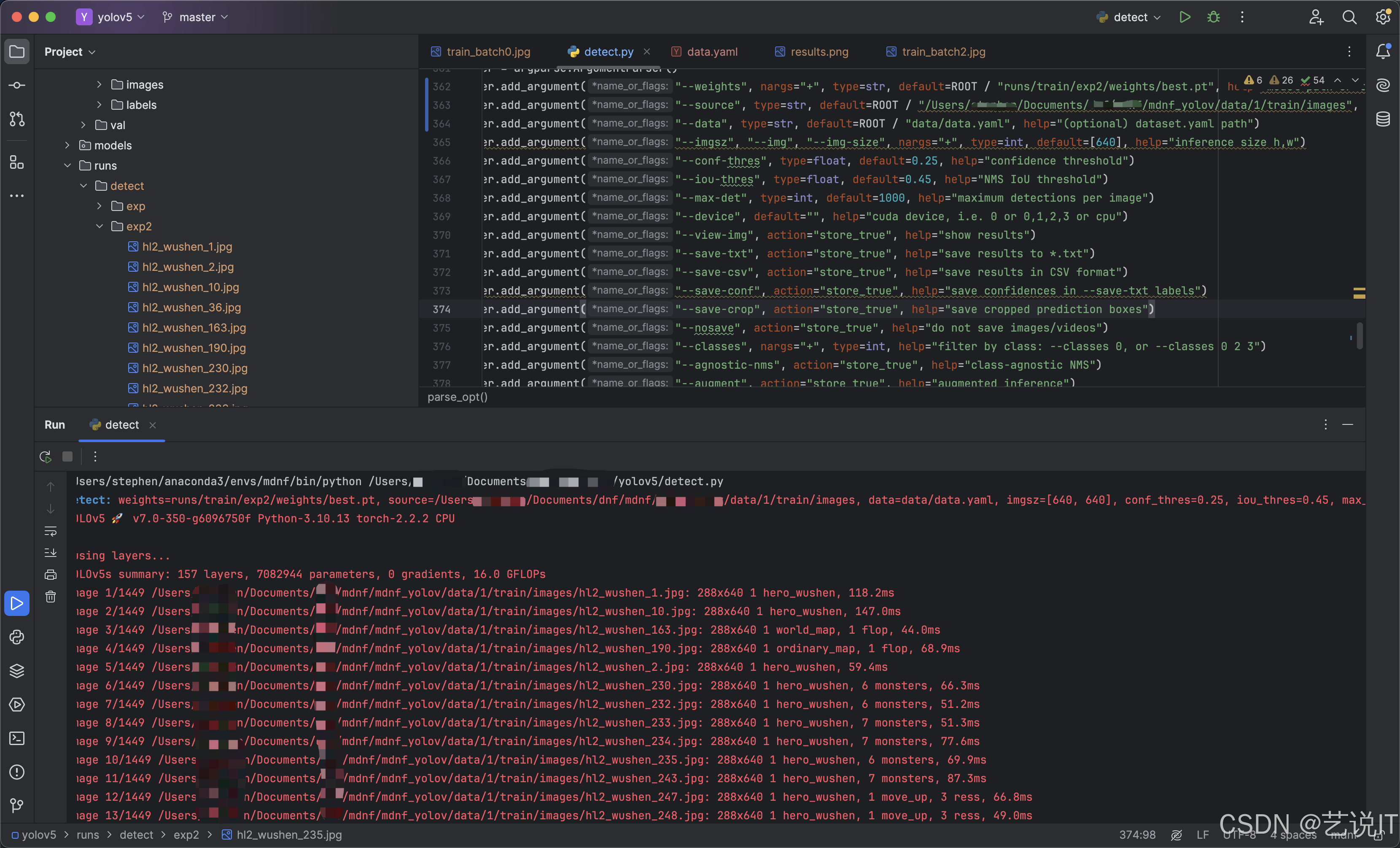
Task: Clear console output with the trash icon
Action: coord(51,597)
